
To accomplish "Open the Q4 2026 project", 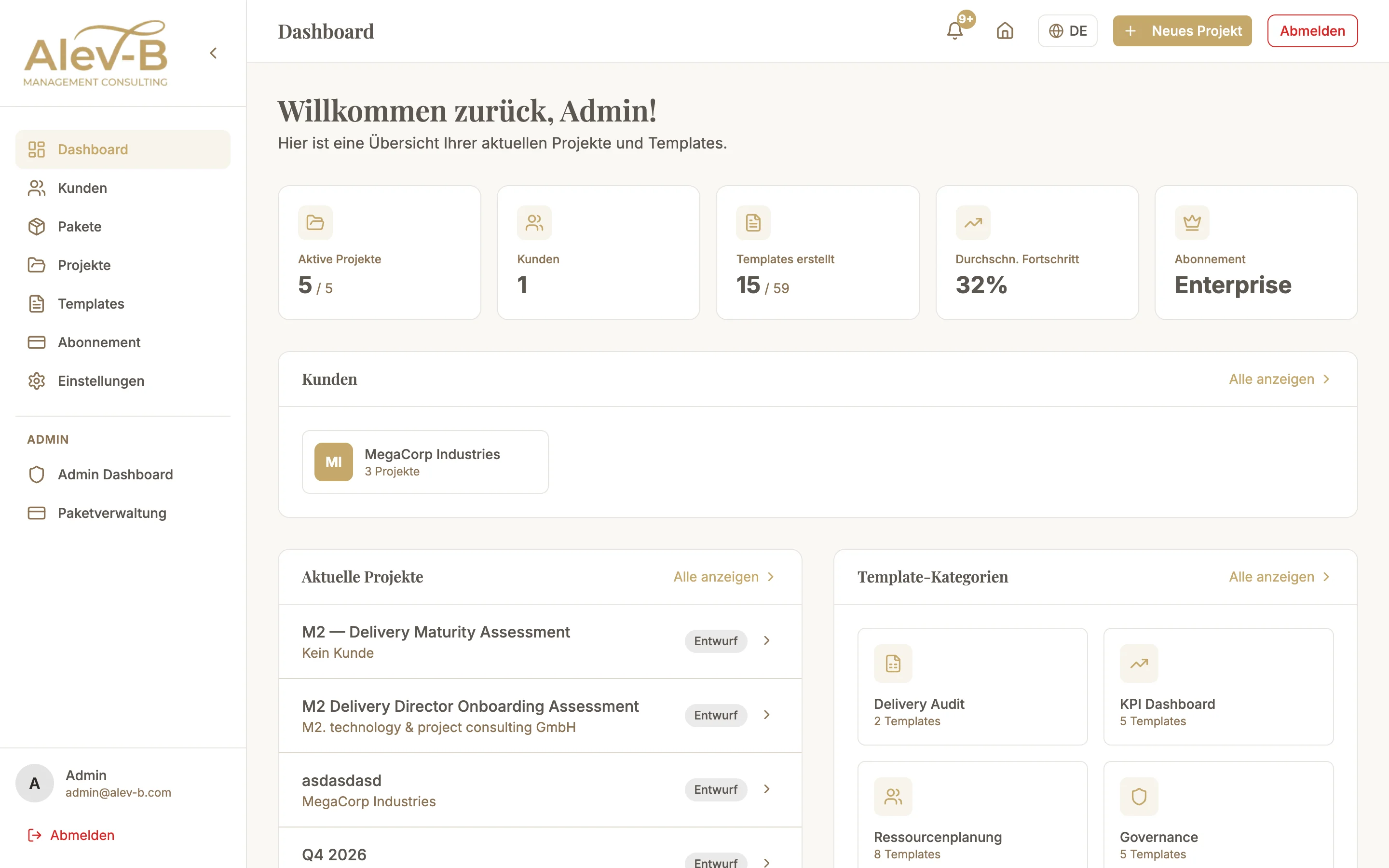I will pos(540,849).
